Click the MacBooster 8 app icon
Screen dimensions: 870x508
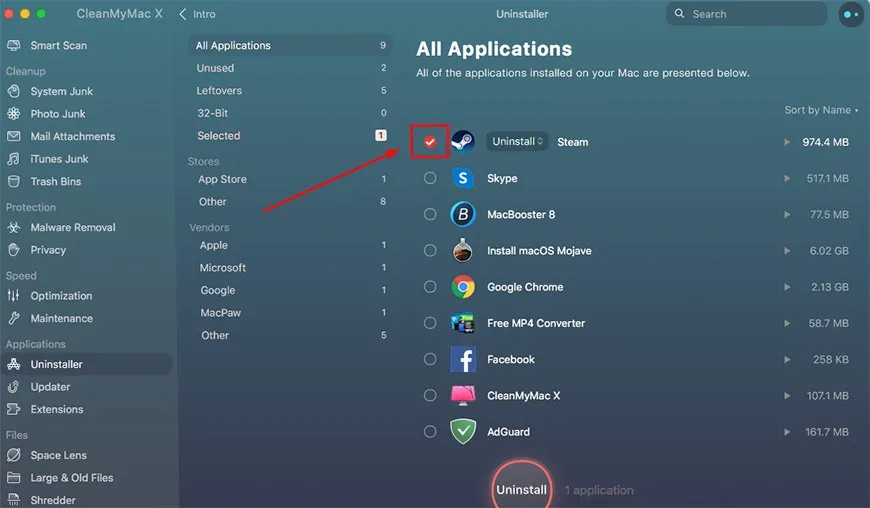tap(463, 214)
